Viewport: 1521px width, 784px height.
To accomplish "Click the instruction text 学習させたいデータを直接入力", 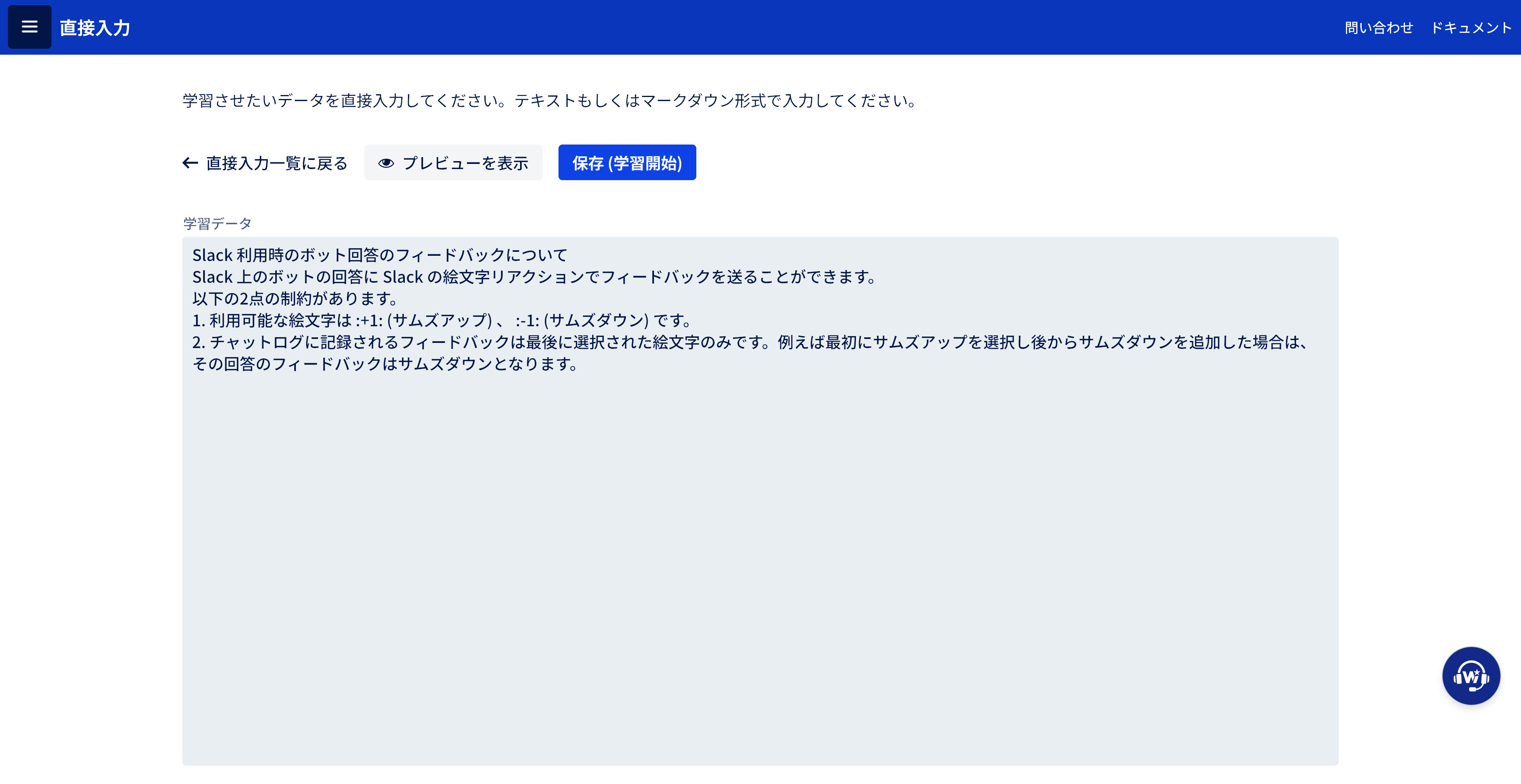I will tap(549, 101).
